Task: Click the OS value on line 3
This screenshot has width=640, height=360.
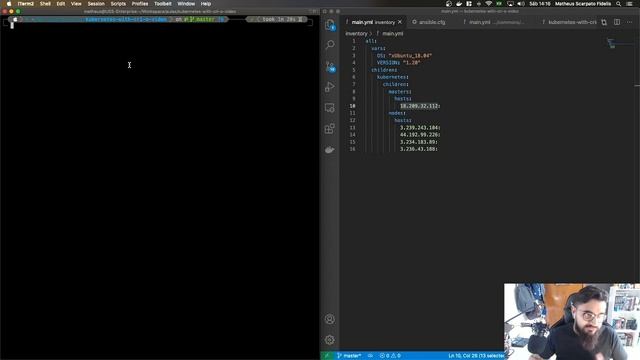Action: coord(410,56)
